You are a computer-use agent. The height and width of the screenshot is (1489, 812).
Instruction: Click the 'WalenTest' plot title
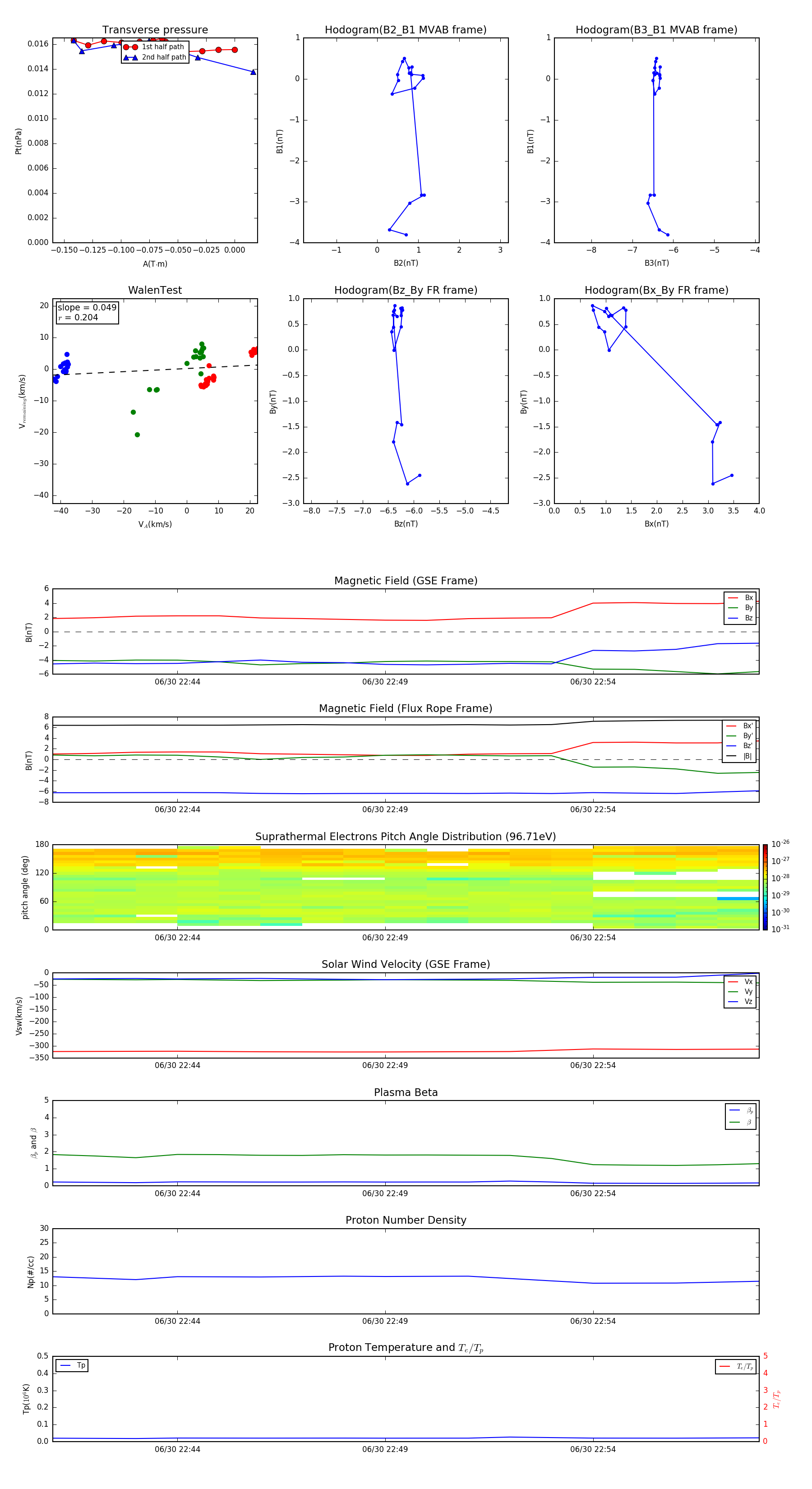[x=155, y=290]
